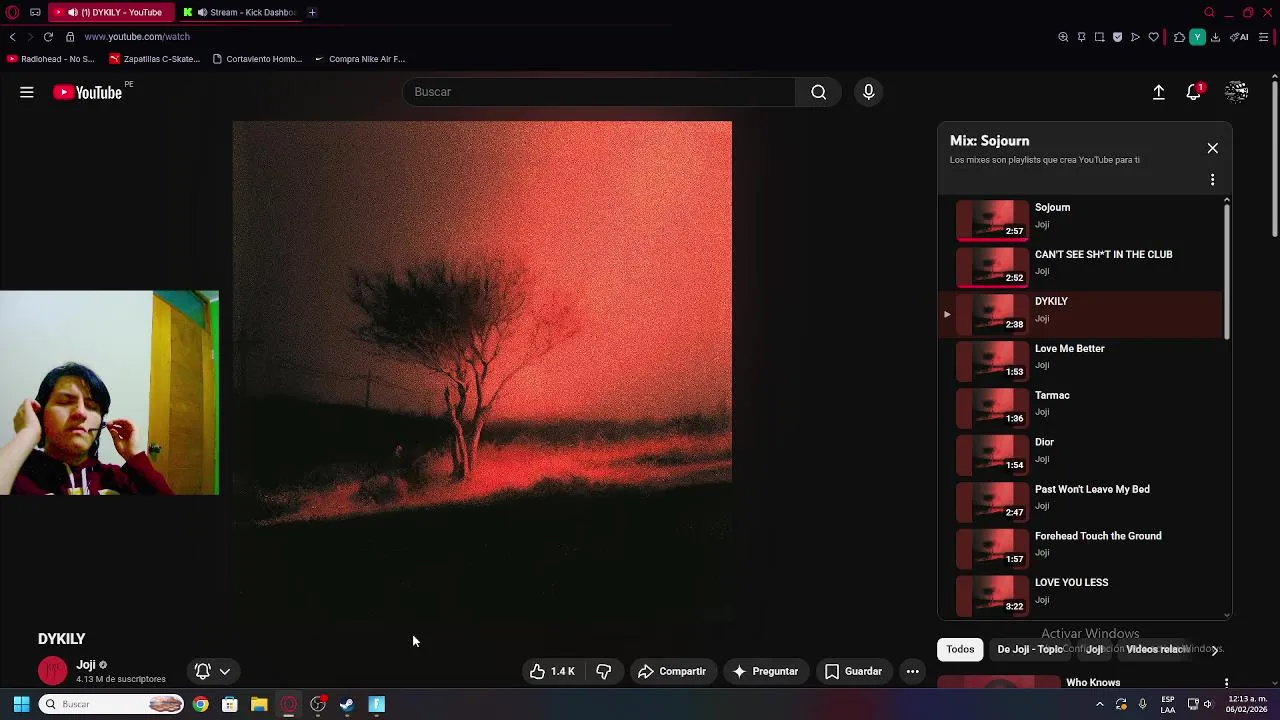Open the Joji channel name link
This screenshot has height=720, width=1280.
pos(86,665)
